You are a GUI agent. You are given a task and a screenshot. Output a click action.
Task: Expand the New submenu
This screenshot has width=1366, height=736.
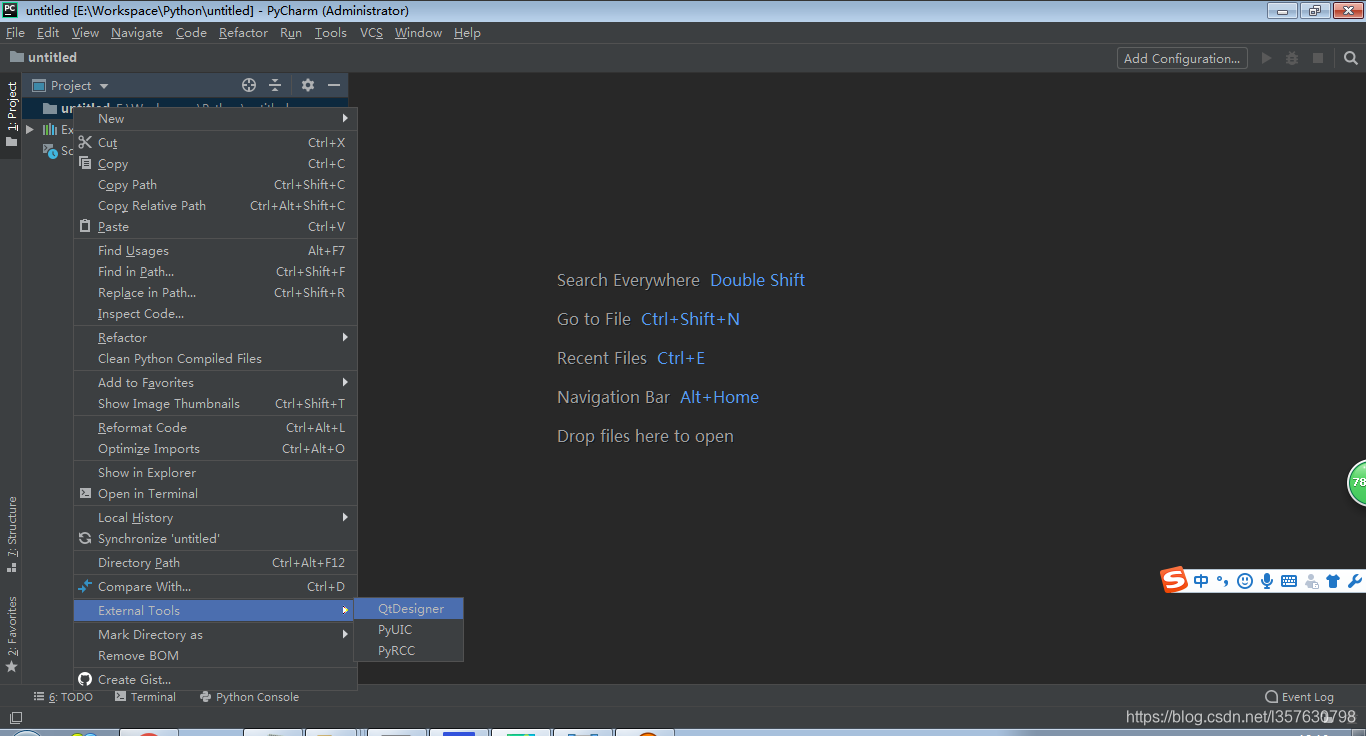point(215,118)
